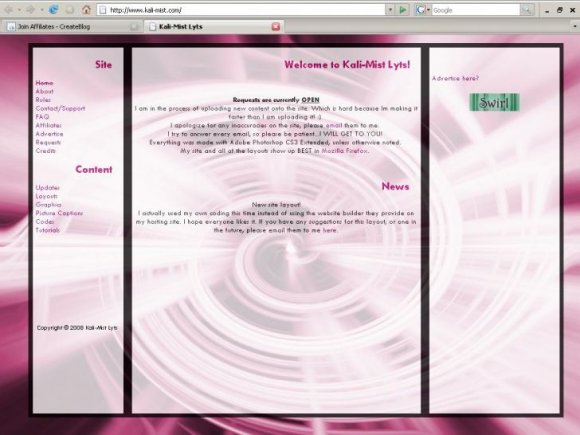The height and width of the screenshot is (435, 580).
Task: Click the Google search text box
Action: coord(476,10)
